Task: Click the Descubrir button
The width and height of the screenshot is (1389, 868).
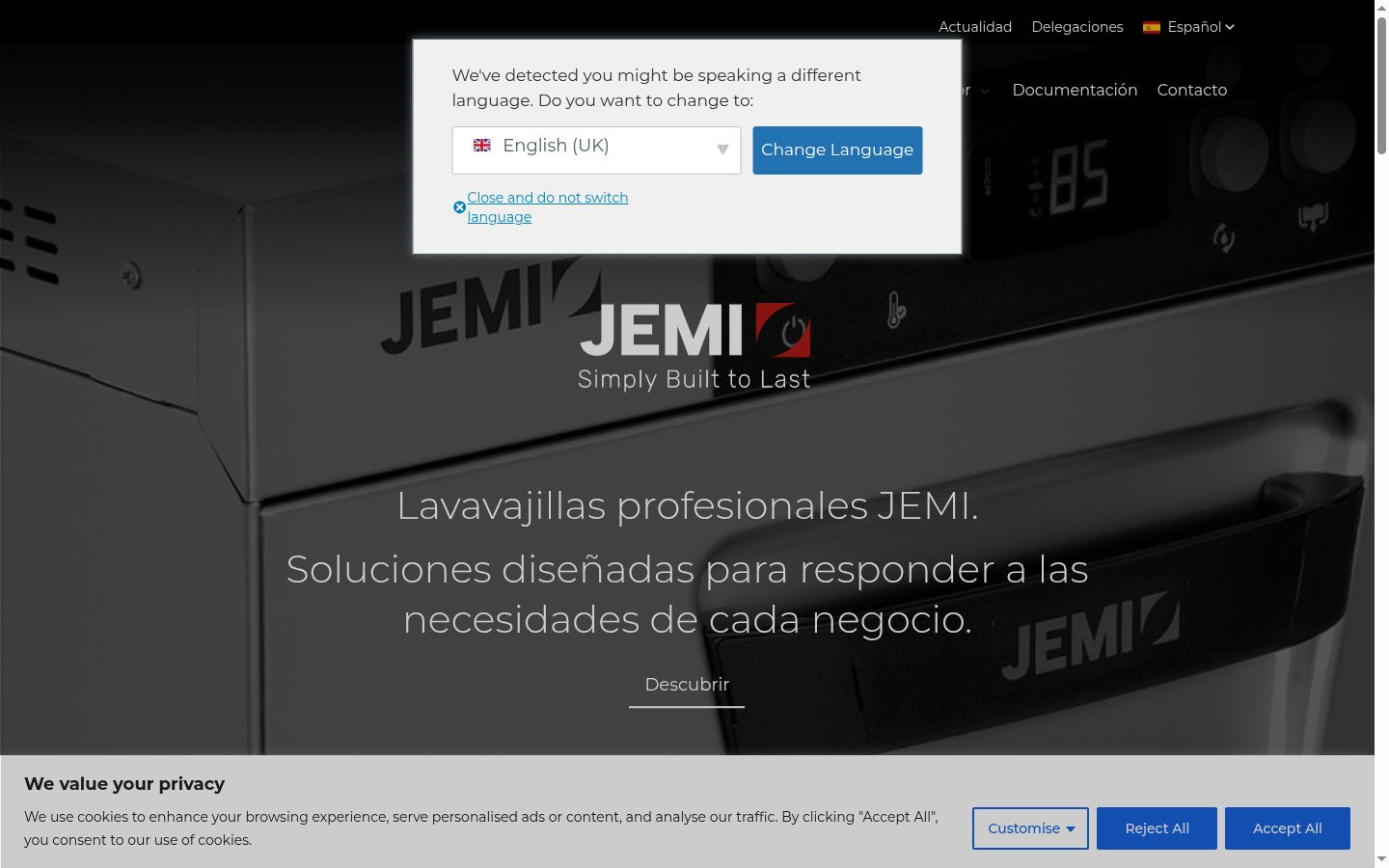Action: coord(687,685)
